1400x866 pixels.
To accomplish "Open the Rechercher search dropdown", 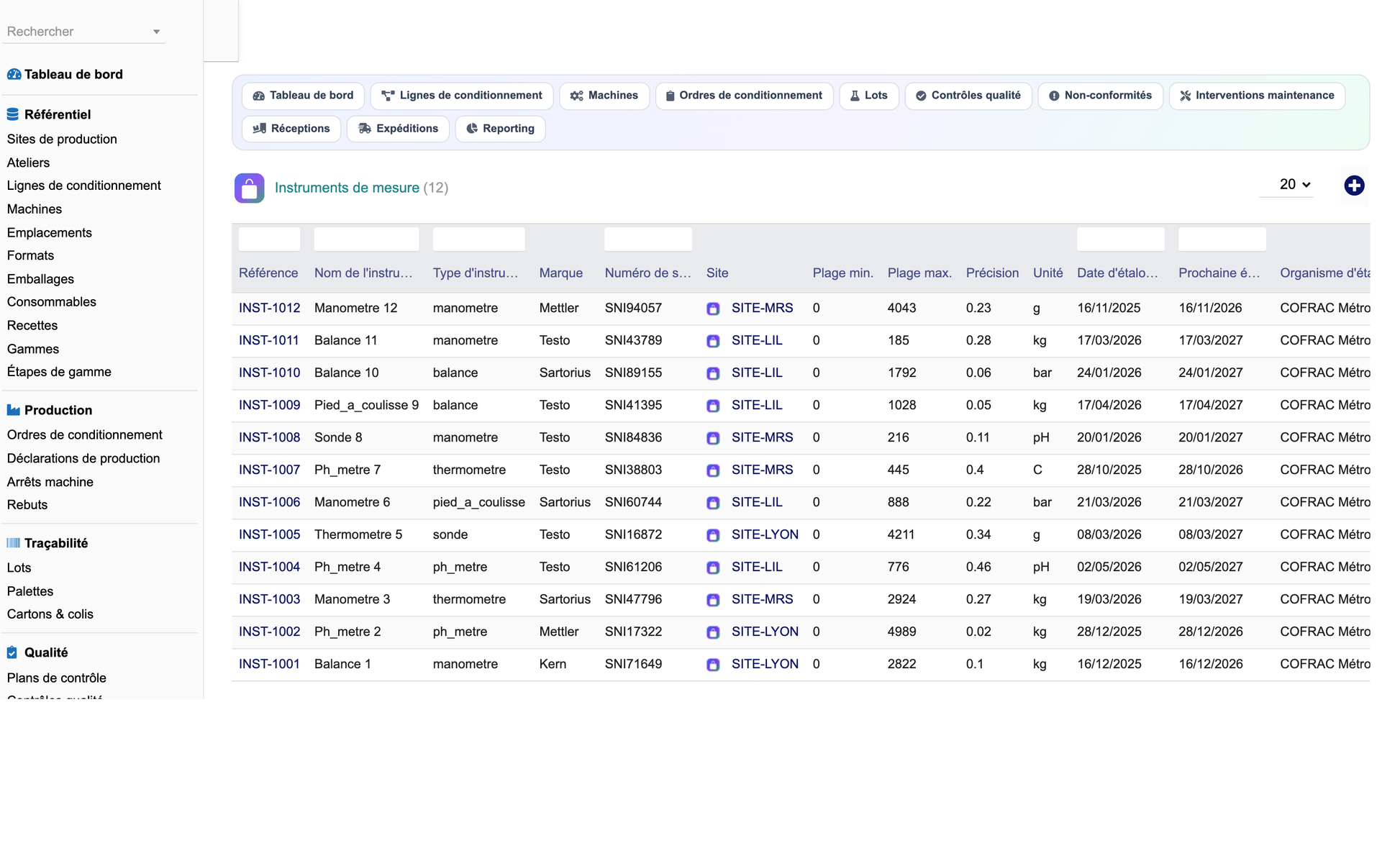I will click(x=83, y=32).
